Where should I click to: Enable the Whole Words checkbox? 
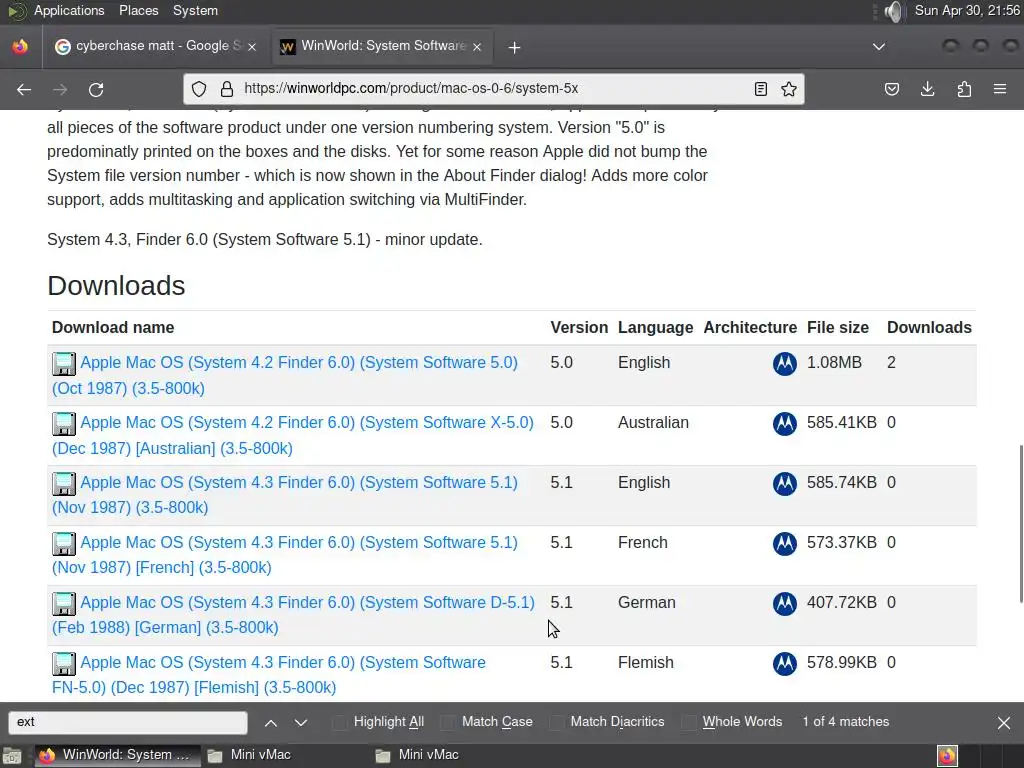tap(688, 722)
